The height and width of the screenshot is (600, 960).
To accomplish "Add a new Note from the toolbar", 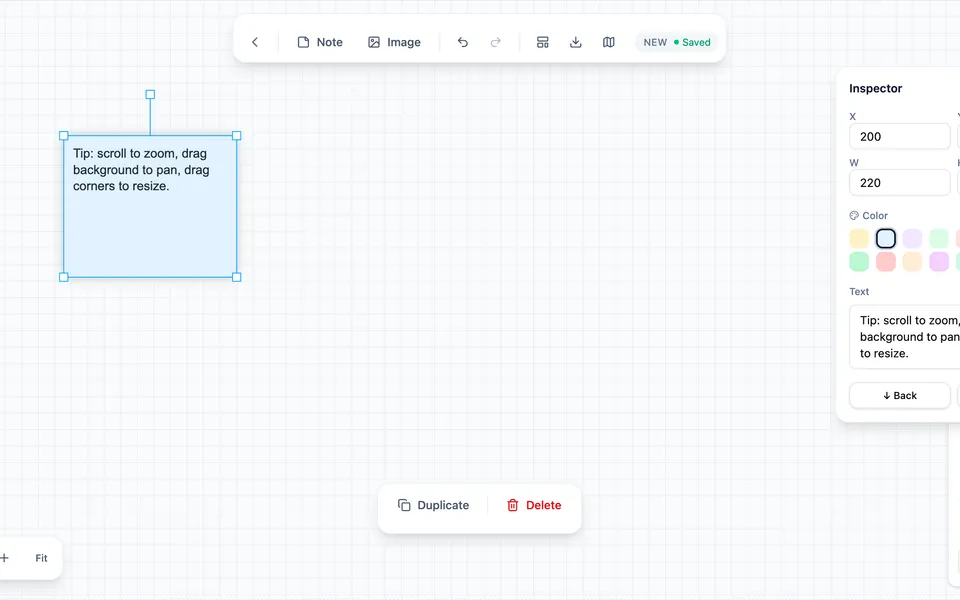I will (320, 42).
